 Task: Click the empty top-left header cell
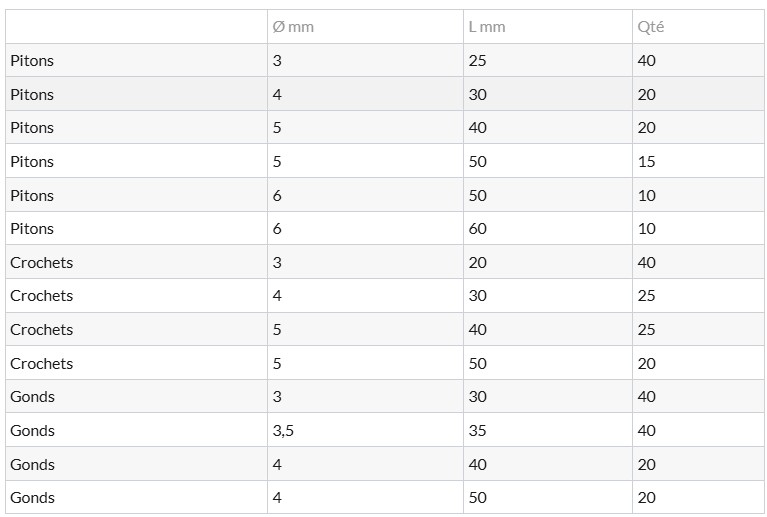[x=136, y=27]
